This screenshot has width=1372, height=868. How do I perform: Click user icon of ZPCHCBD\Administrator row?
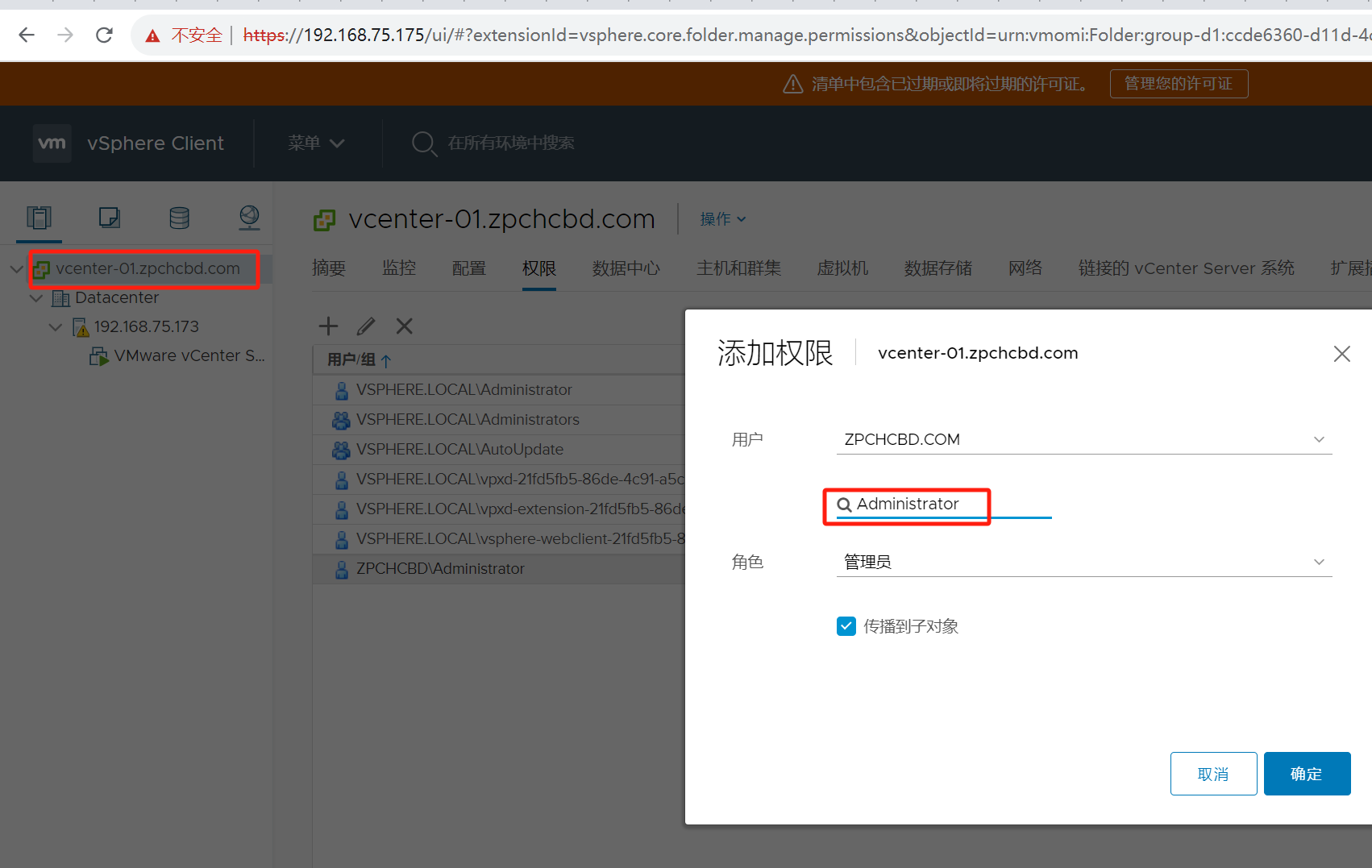(x=342, y=569)
